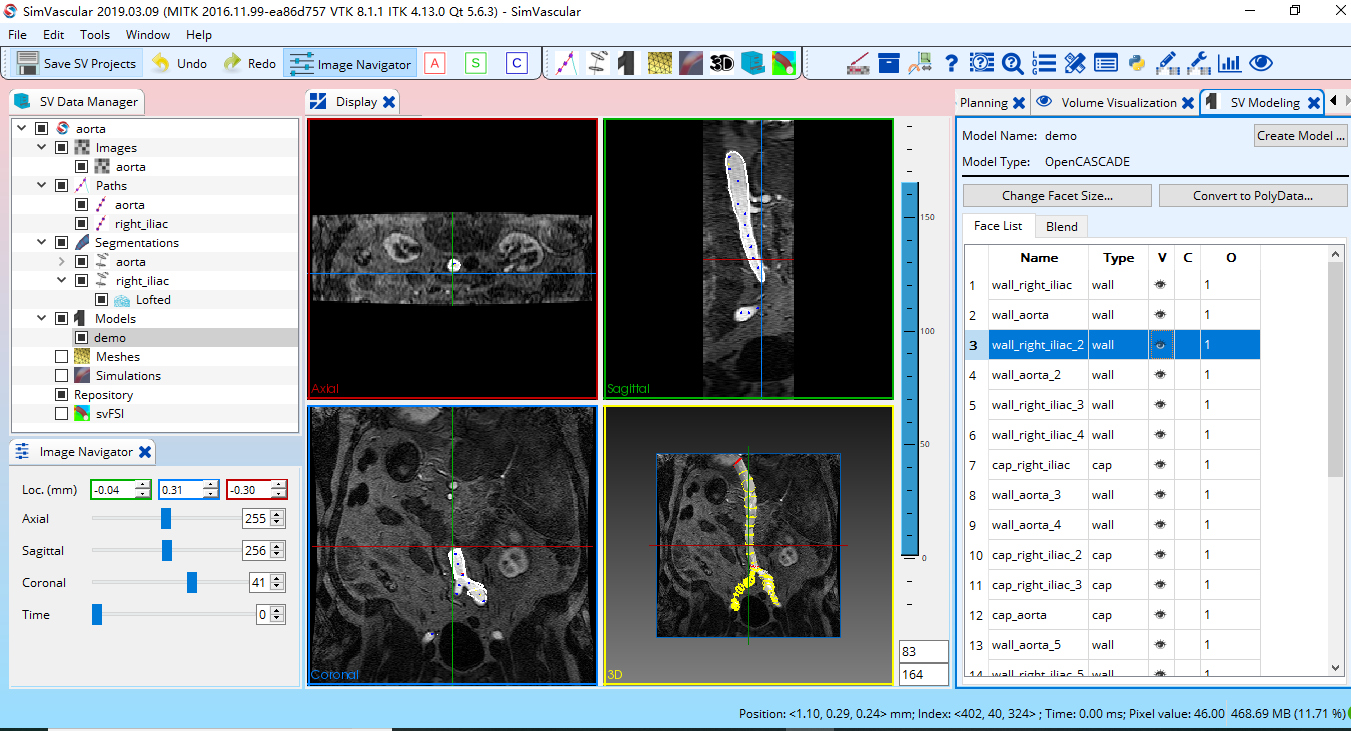The height and width of the screenshot is (731, 1351).
Task: Click the wrench toolbar icon
Action: click(x=1198, y=63)
